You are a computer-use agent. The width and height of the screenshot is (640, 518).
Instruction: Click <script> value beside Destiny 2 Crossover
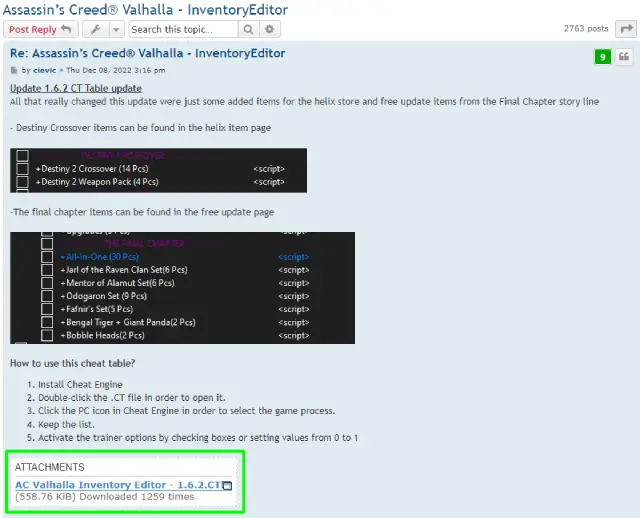(x=269, y=169)
